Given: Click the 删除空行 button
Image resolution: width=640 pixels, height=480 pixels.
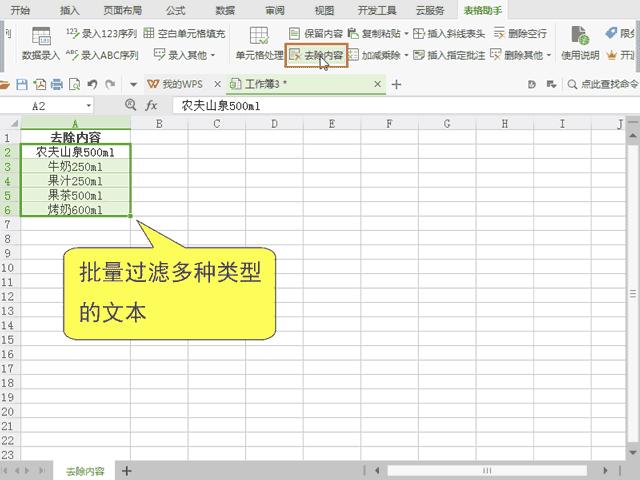Looking at the screenshot, I should [x=520, y=33].
